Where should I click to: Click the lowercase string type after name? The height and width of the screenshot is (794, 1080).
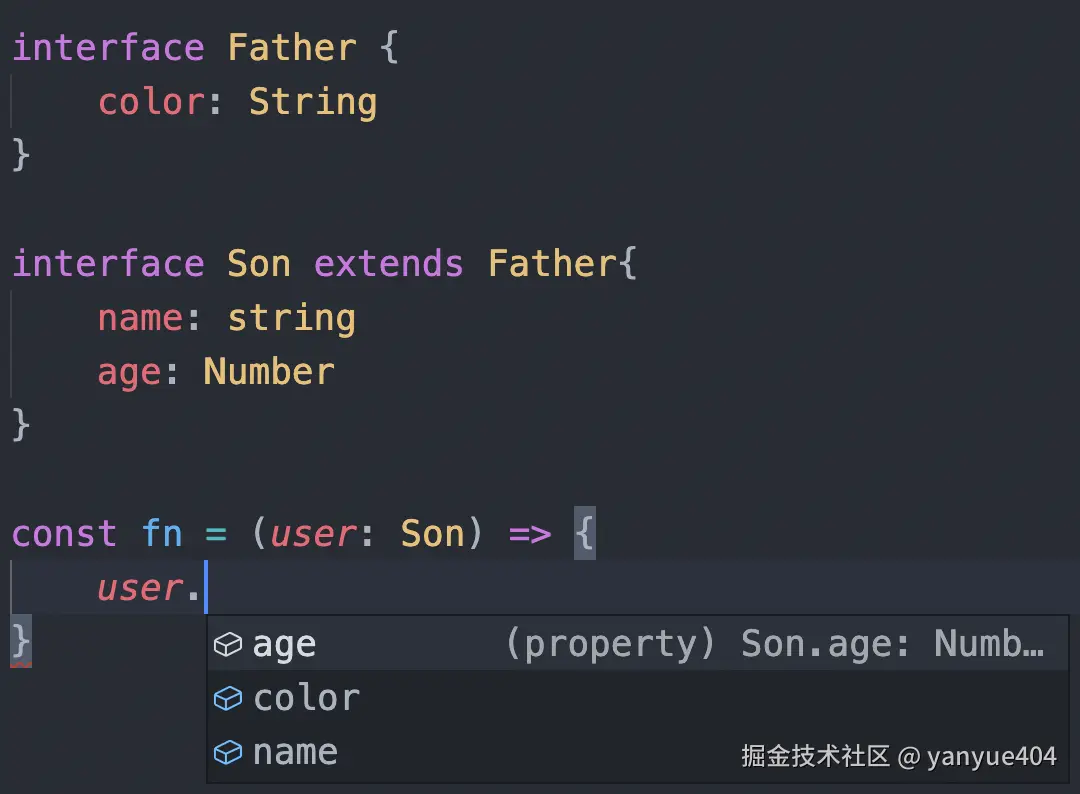coord(291,318)
